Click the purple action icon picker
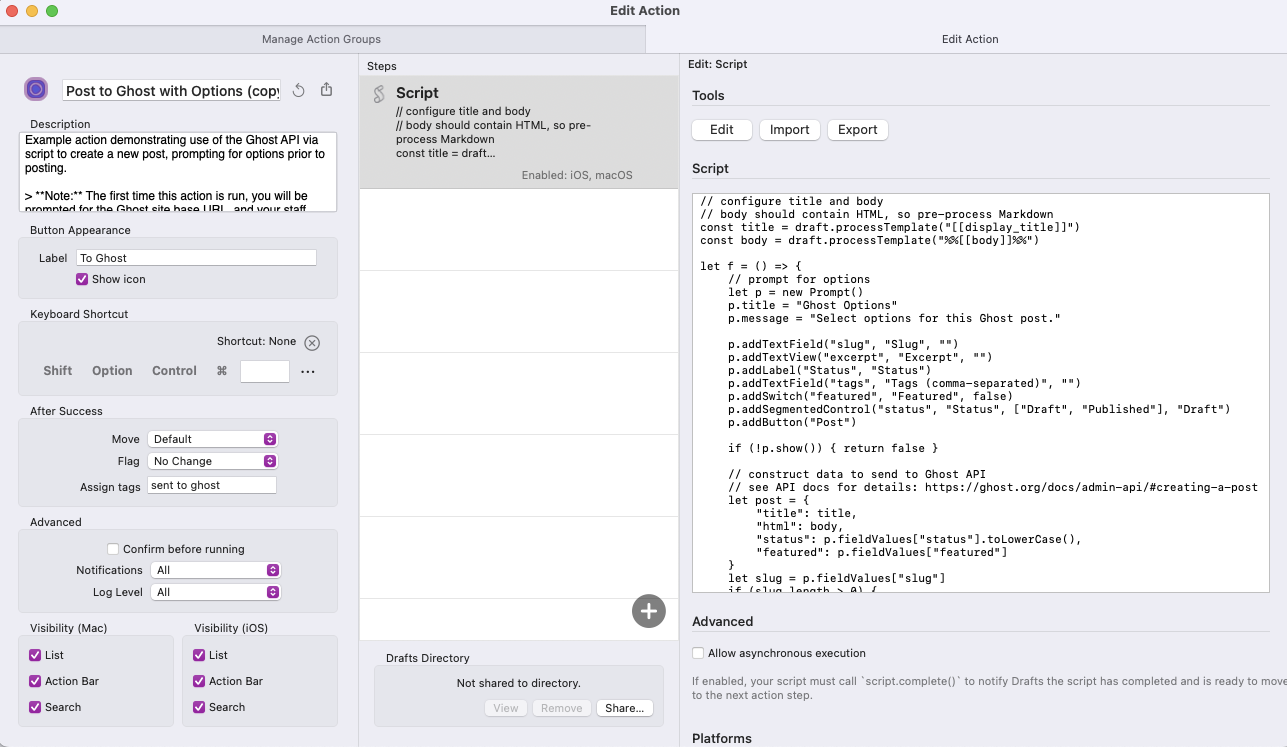Screen dimensions: 1287x747 pyautogui.click(x=36, y=89)
